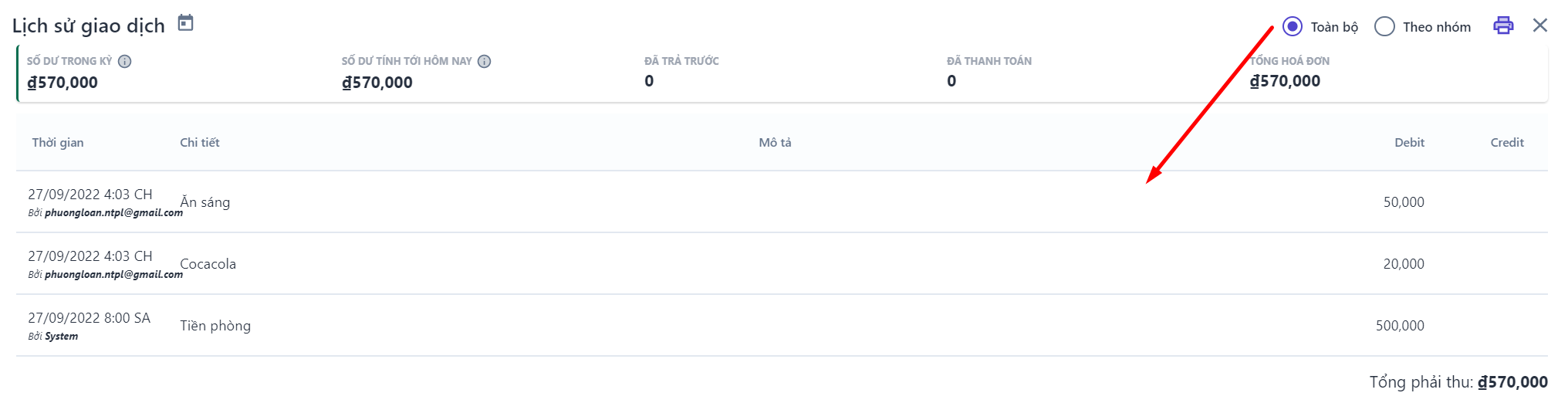The width and height of the screenshot is (1568, 403).
Task: Click the Đã thanh toán summary value
Action: 951,81
